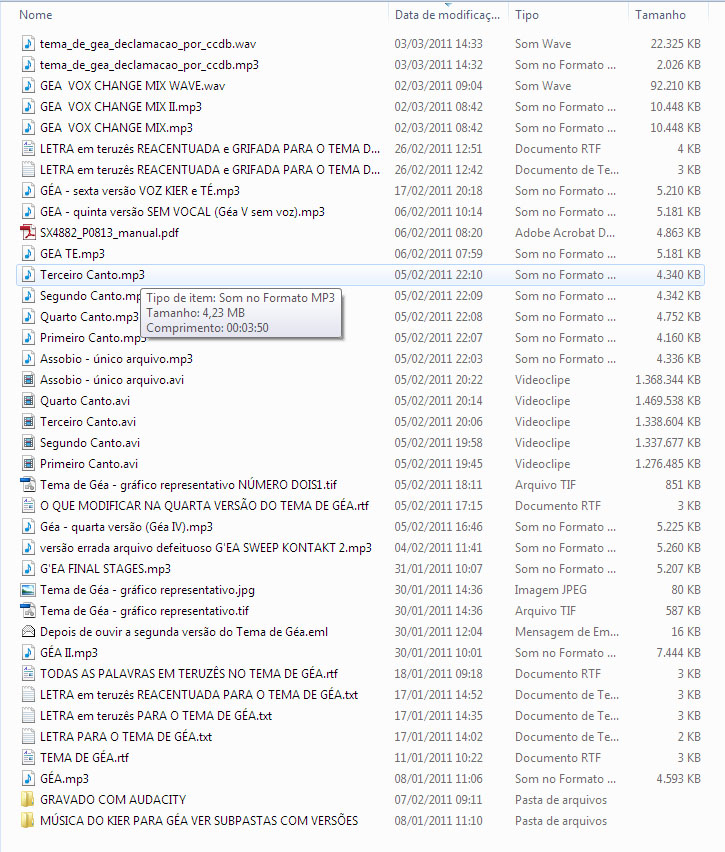725x852 pixels.
Task: Select the file GEA TE.mp3
Action: point(72,254)
